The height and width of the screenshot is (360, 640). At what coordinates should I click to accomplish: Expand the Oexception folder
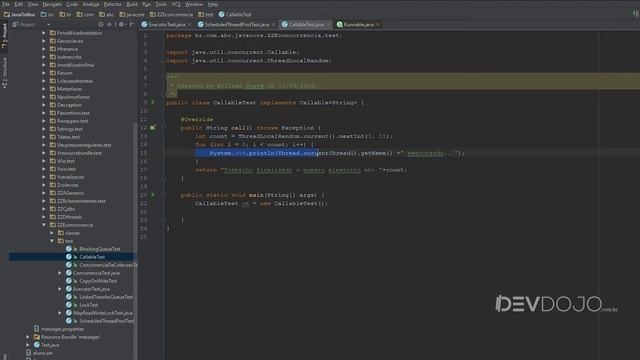[44, 104]
